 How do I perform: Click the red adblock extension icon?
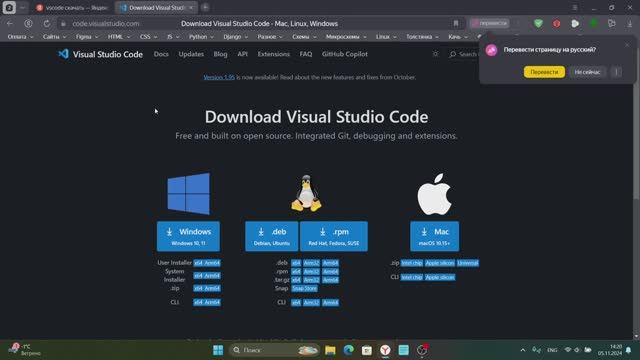pyautogui.click(x=556, y=24)
